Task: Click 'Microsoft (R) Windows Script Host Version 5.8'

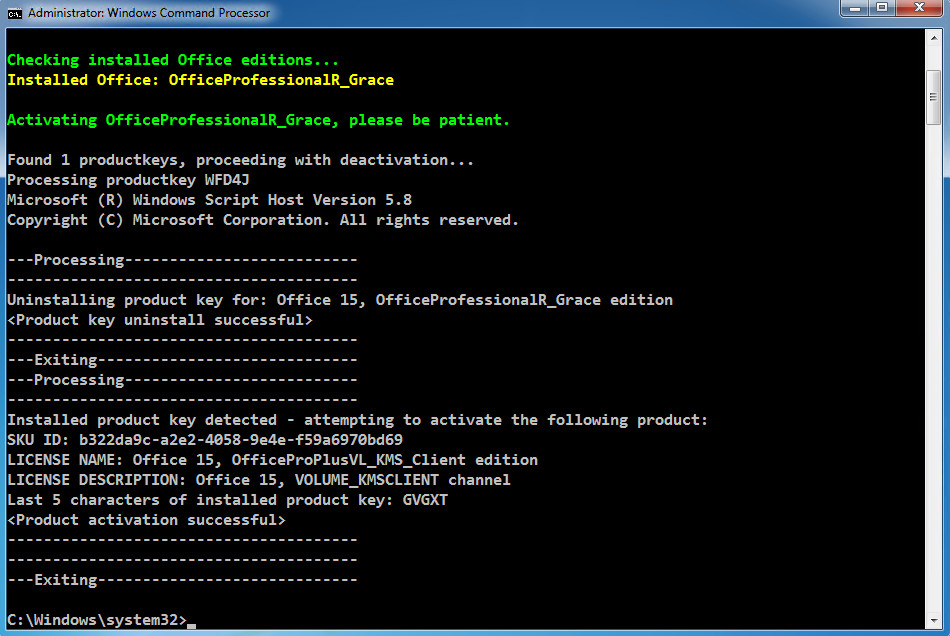Action: (210, 200)
